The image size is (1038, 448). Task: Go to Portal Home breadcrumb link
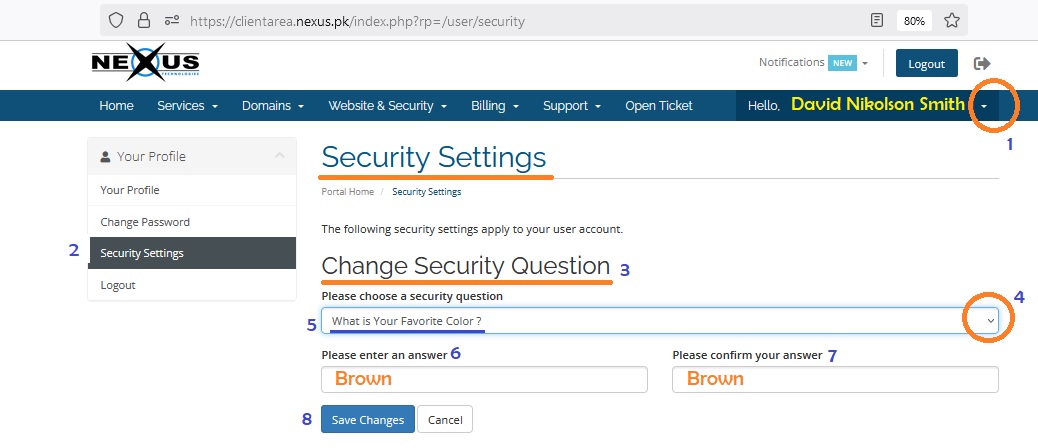[x=348, y=192]
